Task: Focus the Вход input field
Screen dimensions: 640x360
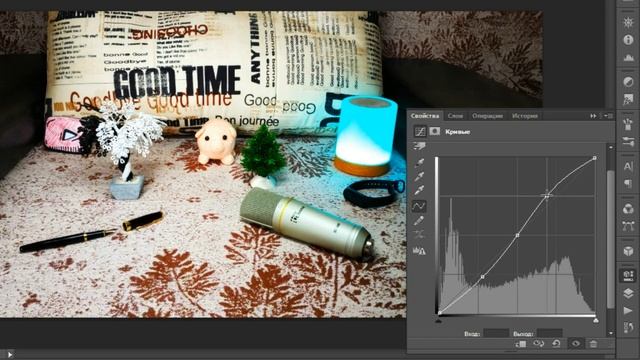Action: pyautogui.click(x=496, y=333)
